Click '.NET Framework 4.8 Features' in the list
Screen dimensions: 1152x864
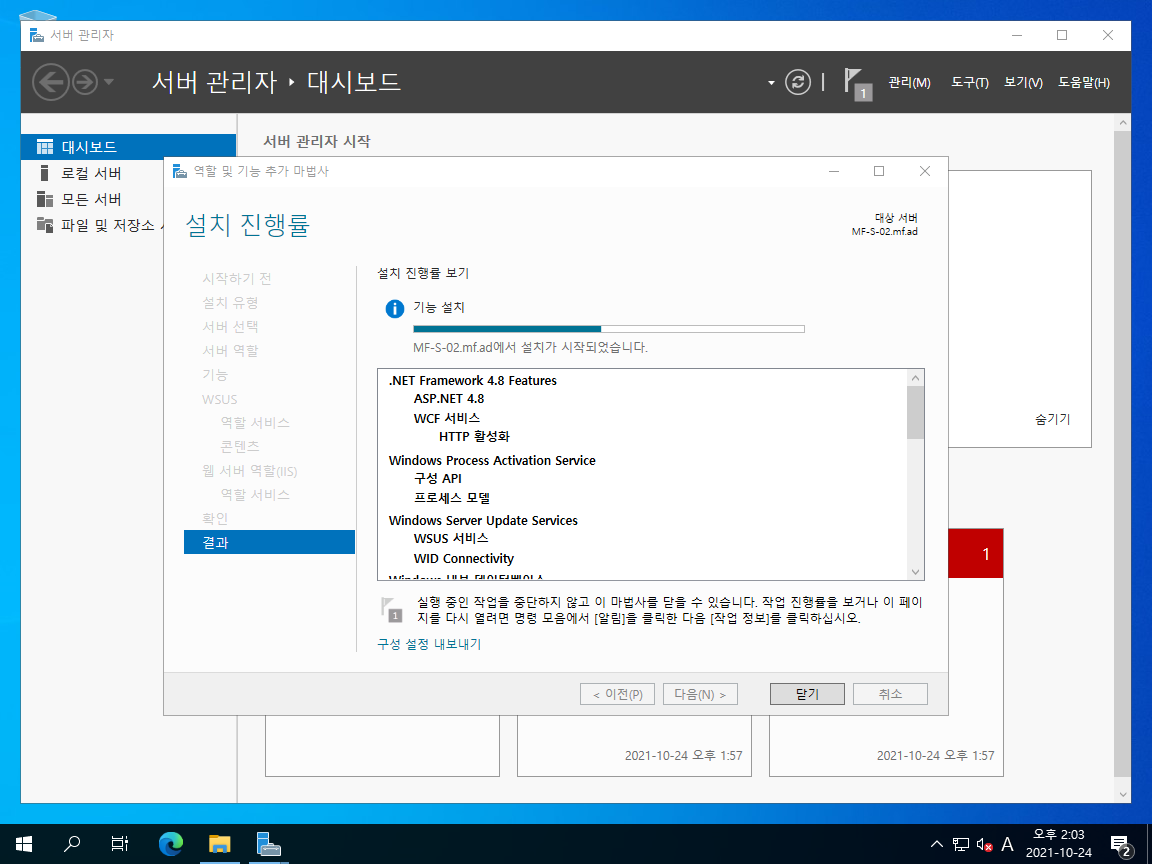click(472, 381)
